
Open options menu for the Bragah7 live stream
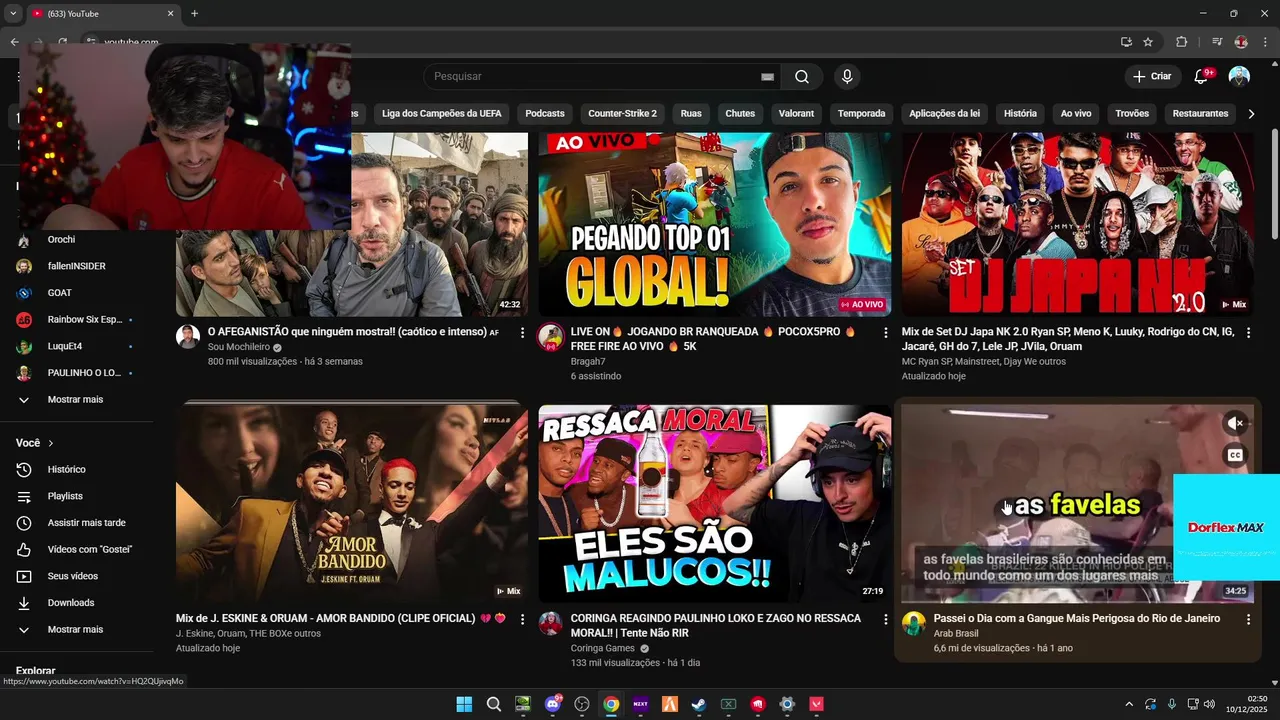885,332
